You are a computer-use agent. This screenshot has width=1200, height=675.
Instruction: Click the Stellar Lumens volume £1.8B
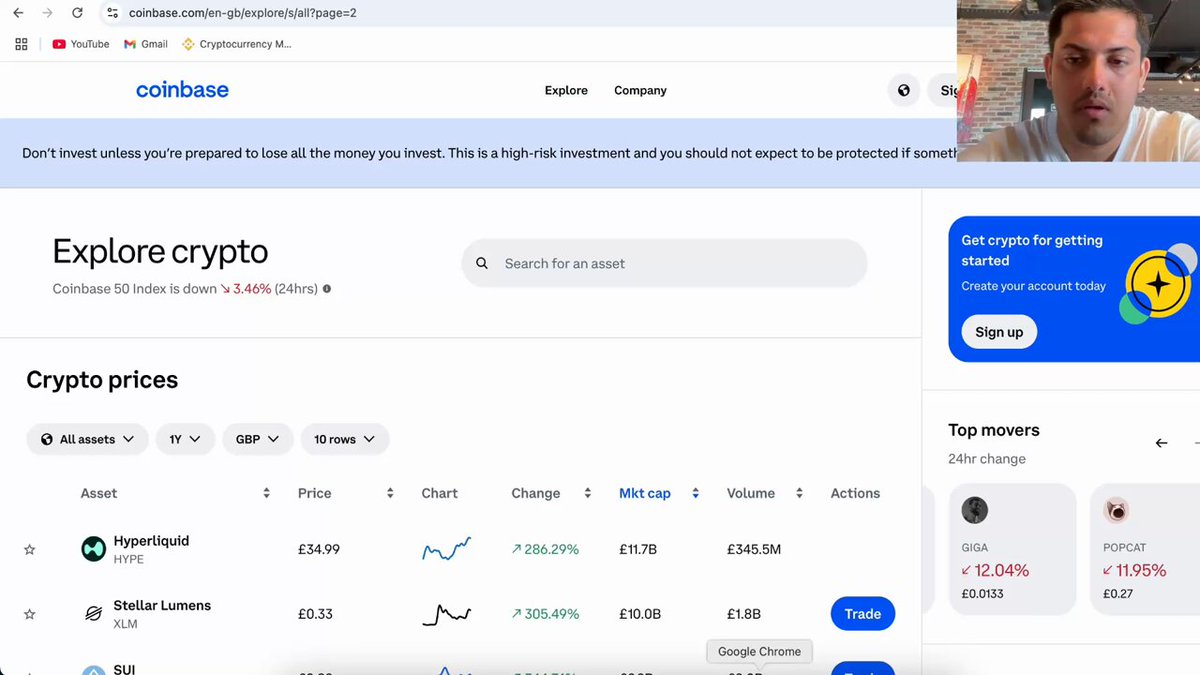(744, 614)
